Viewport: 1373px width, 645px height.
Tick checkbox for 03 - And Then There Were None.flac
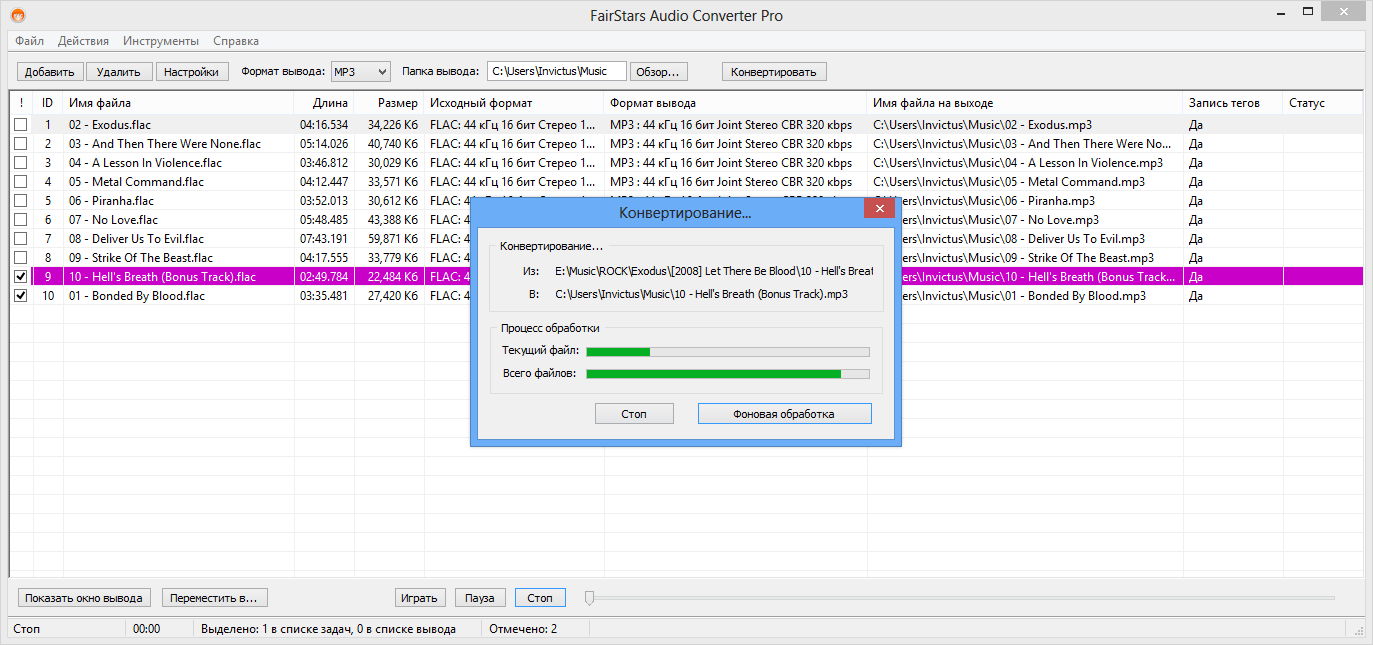tap(20, 144)
